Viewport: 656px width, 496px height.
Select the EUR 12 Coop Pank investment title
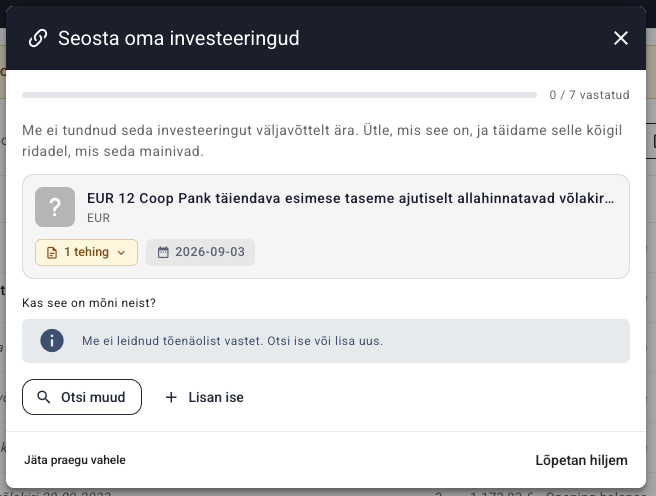coord(351,198)
